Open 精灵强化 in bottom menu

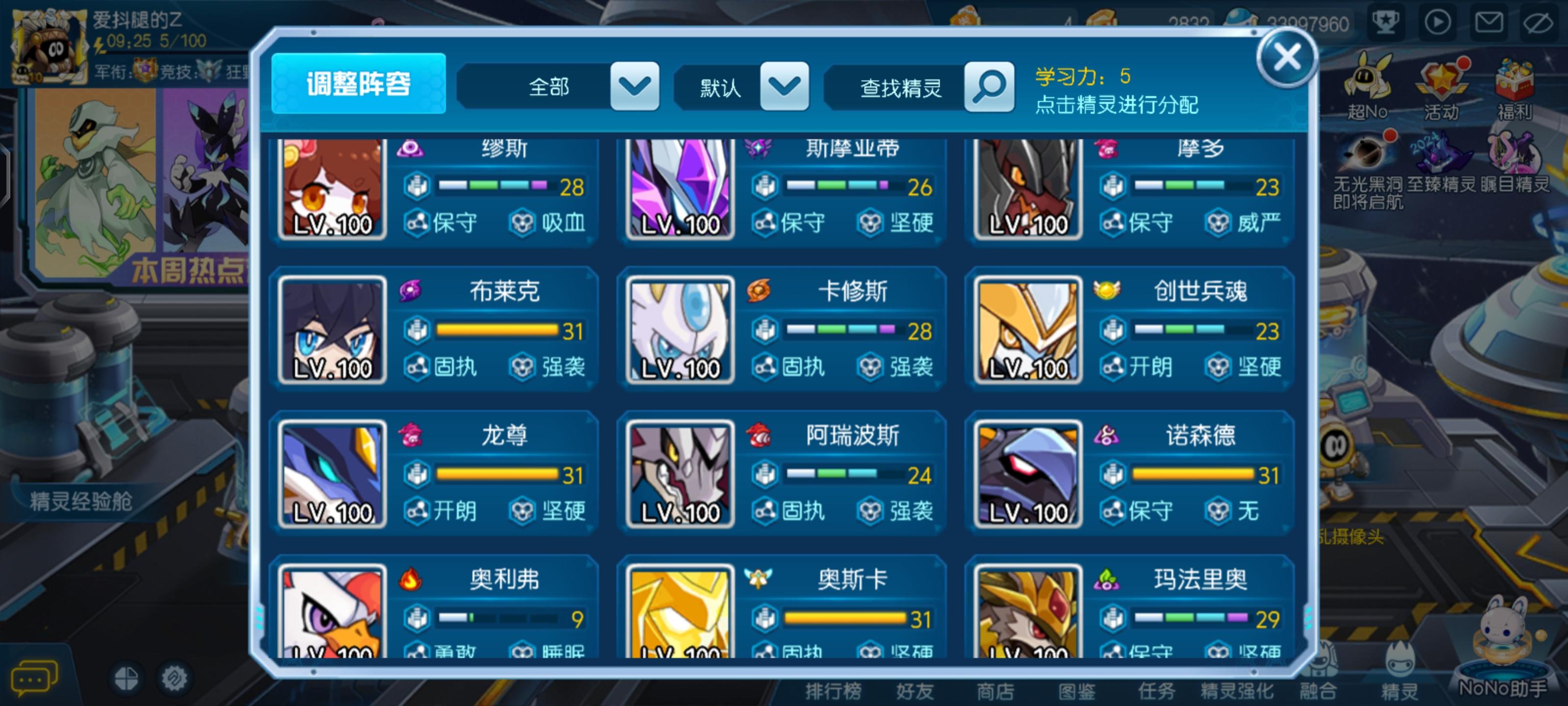(1236, 691)
